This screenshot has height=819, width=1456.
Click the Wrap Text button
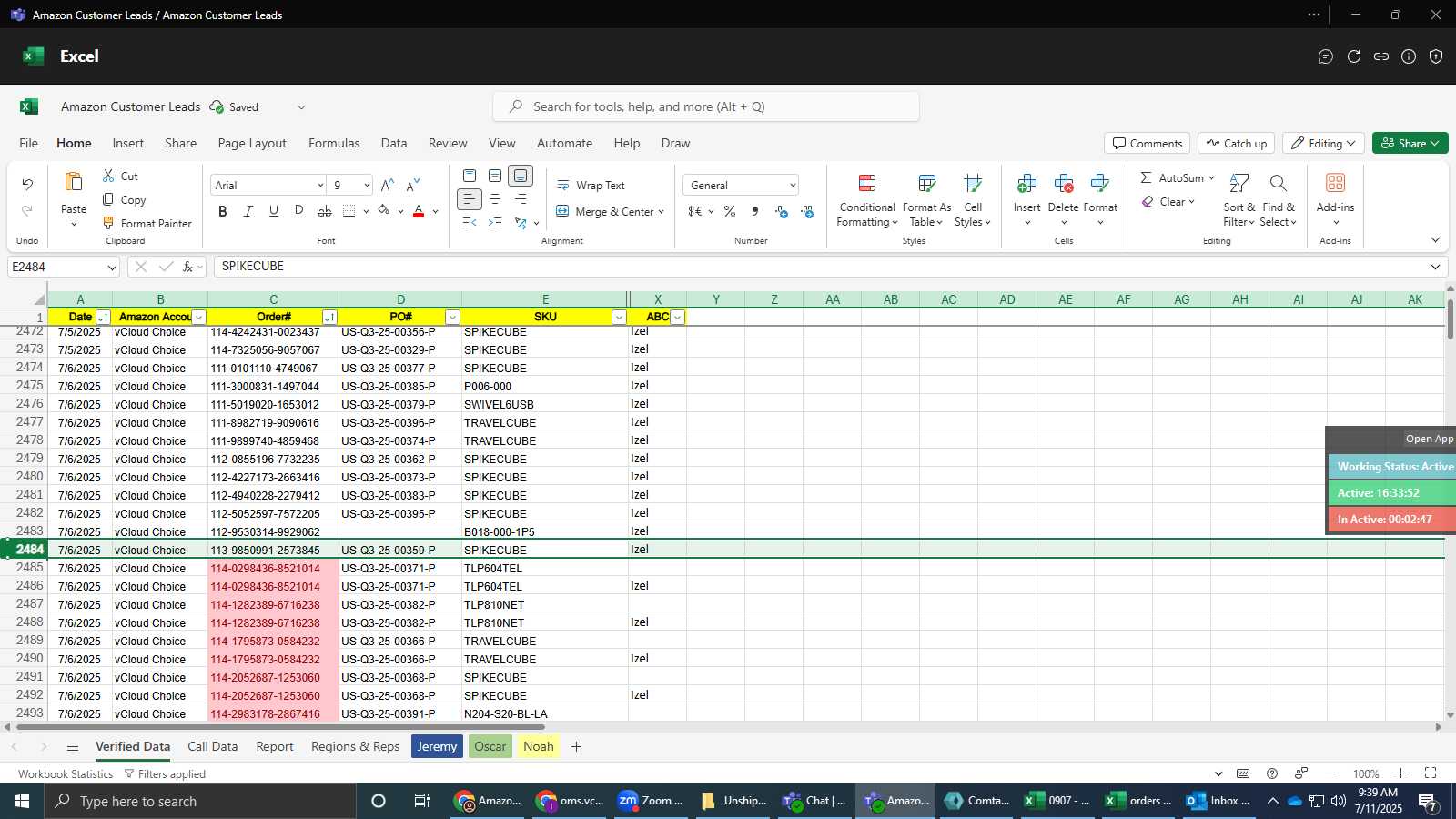[x=591, y=185]
